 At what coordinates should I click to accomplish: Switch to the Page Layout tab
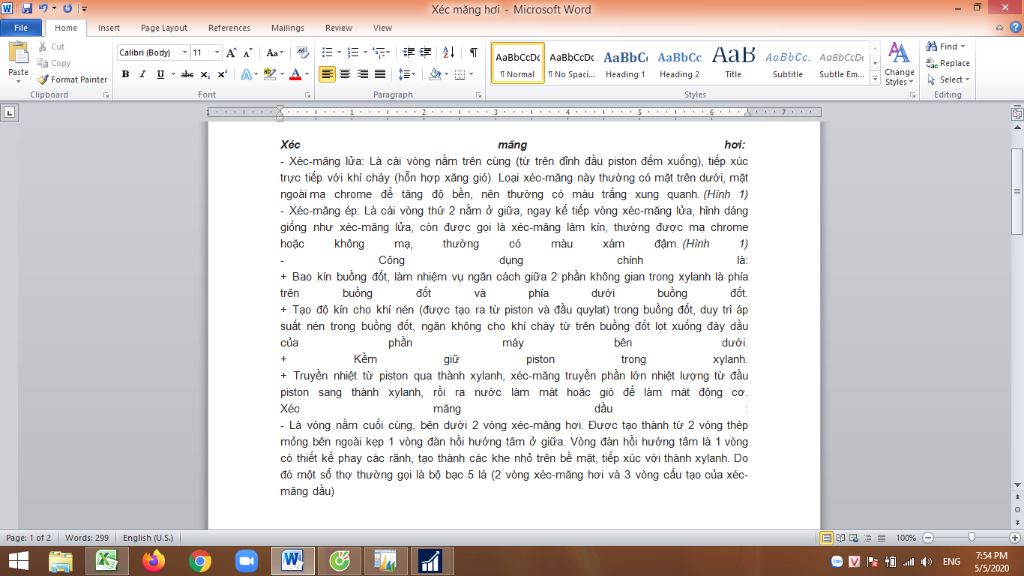click(164, 27)
